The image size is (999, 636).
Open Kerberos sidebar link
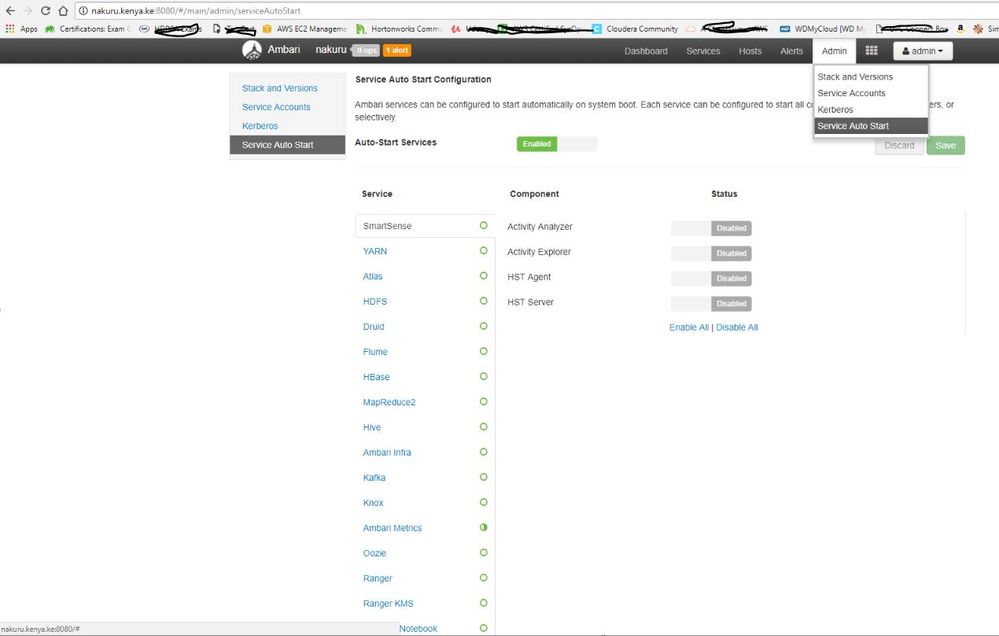click(260, 126)
